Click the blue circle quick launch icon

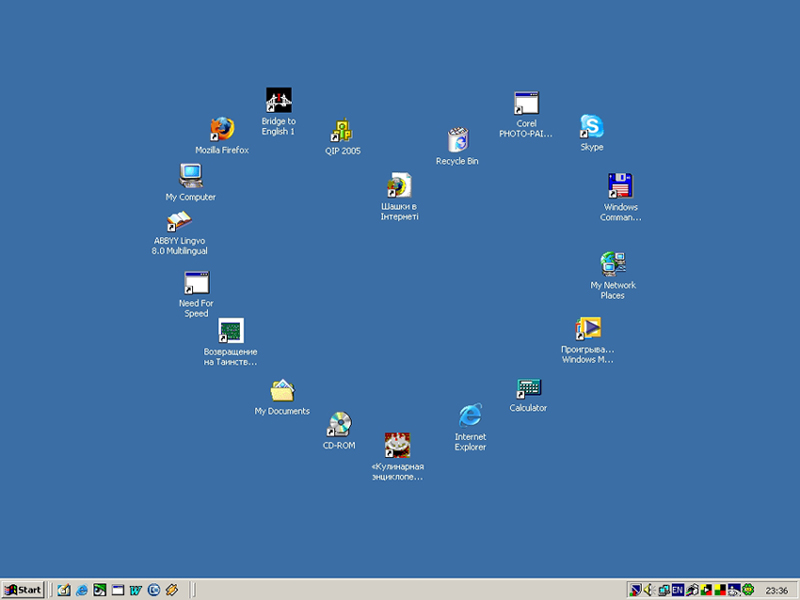pos(154,590)
